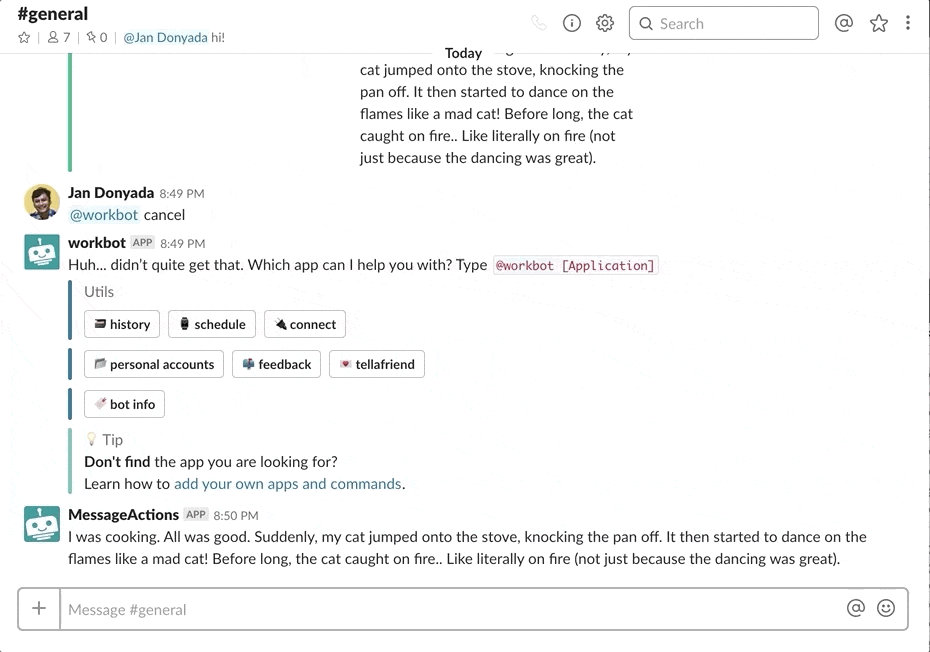Star the #general channel

coord(24,38)
